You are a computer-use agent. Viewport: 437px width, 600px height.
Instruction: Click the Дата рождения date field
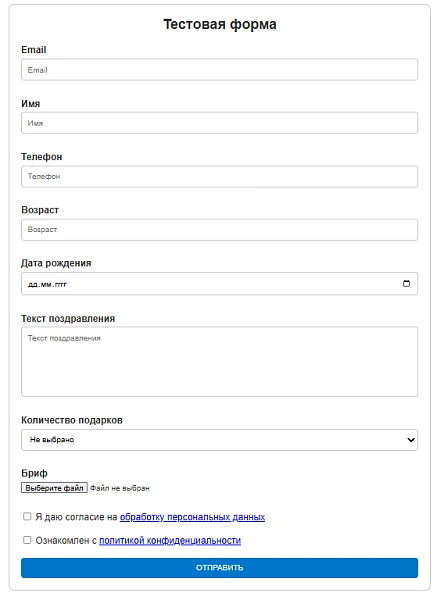(x=219, y=284)
